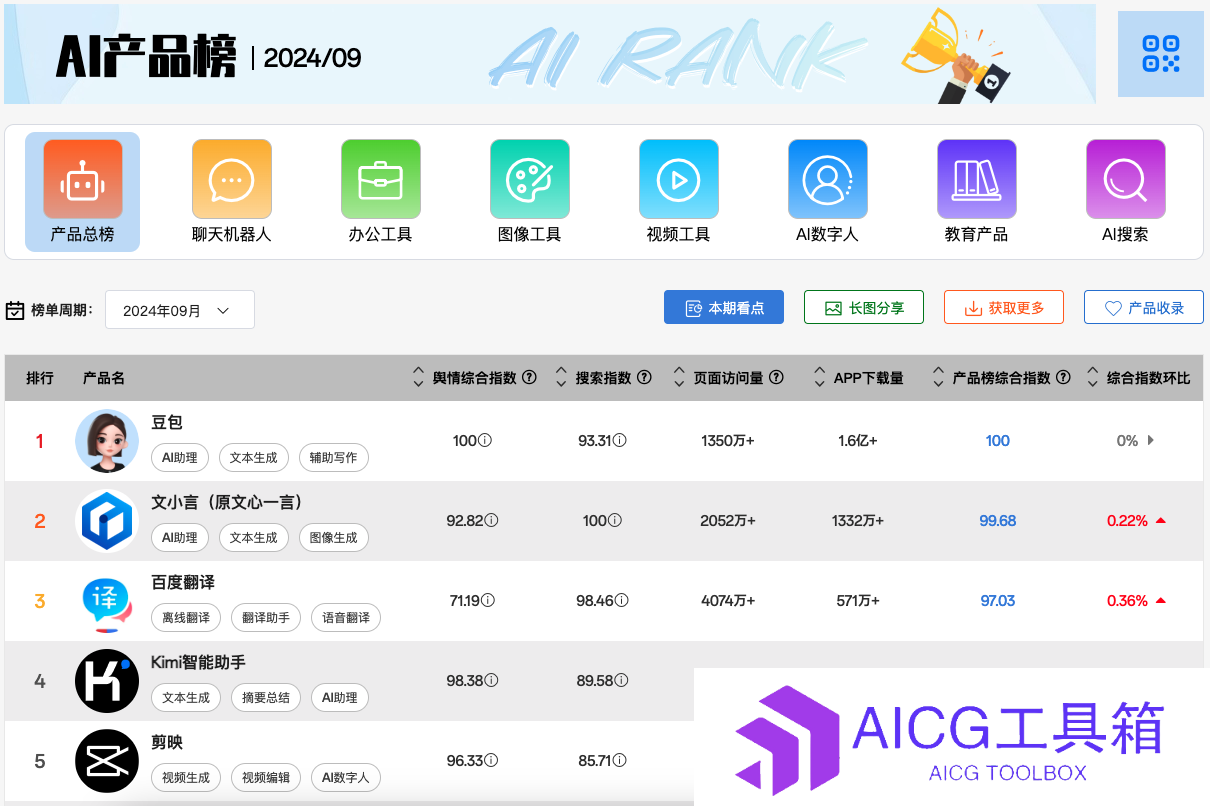Click the 本期看点 button
The height and width of the screenshot is (806, 1210).
pos(724,308)
